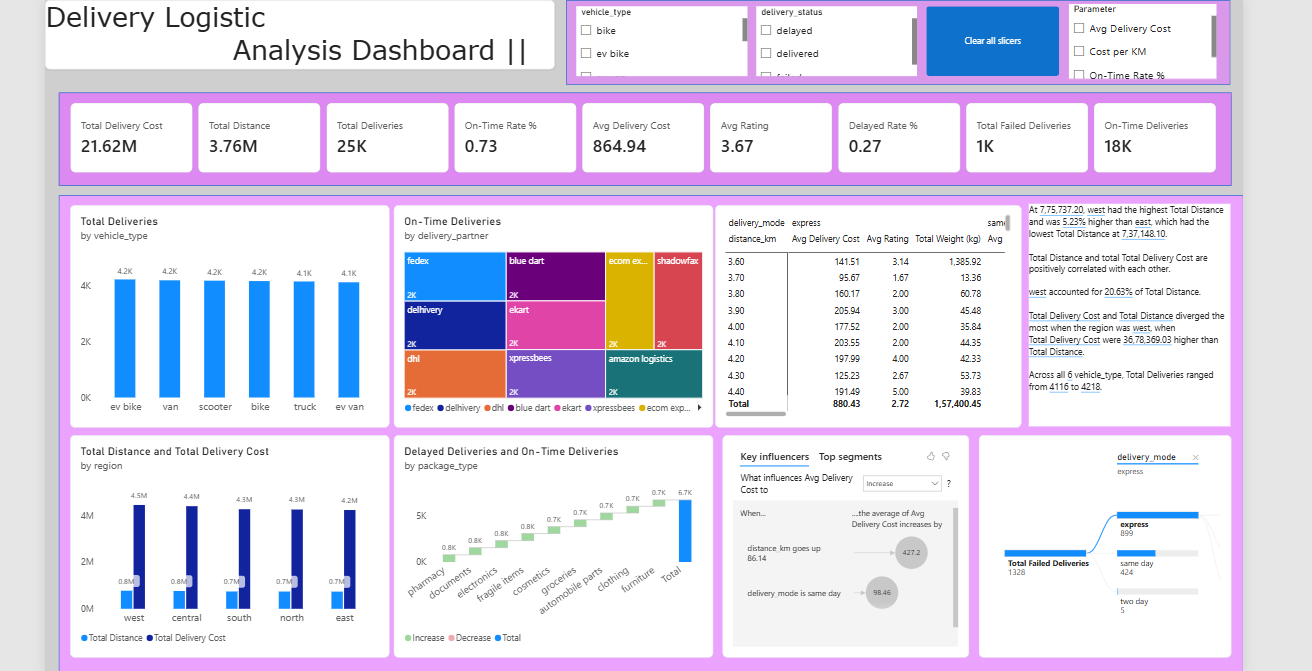The image size is (1312, 671).
Task: Click the question mark help icon beside Increase
Action: [x=948, y=484]
